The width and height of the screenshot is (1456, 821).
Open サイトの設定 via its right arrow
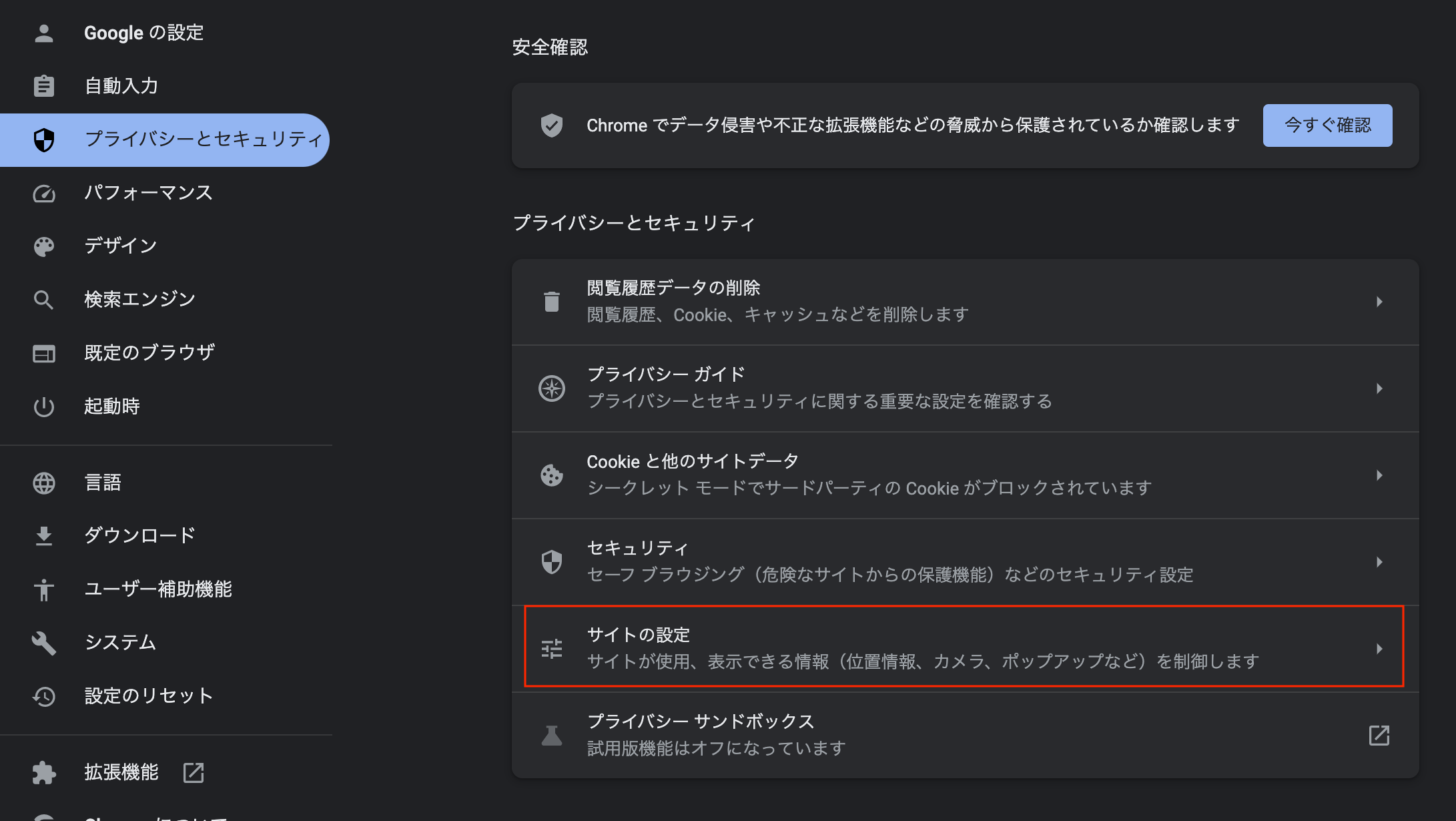[x=1379, y=649]
